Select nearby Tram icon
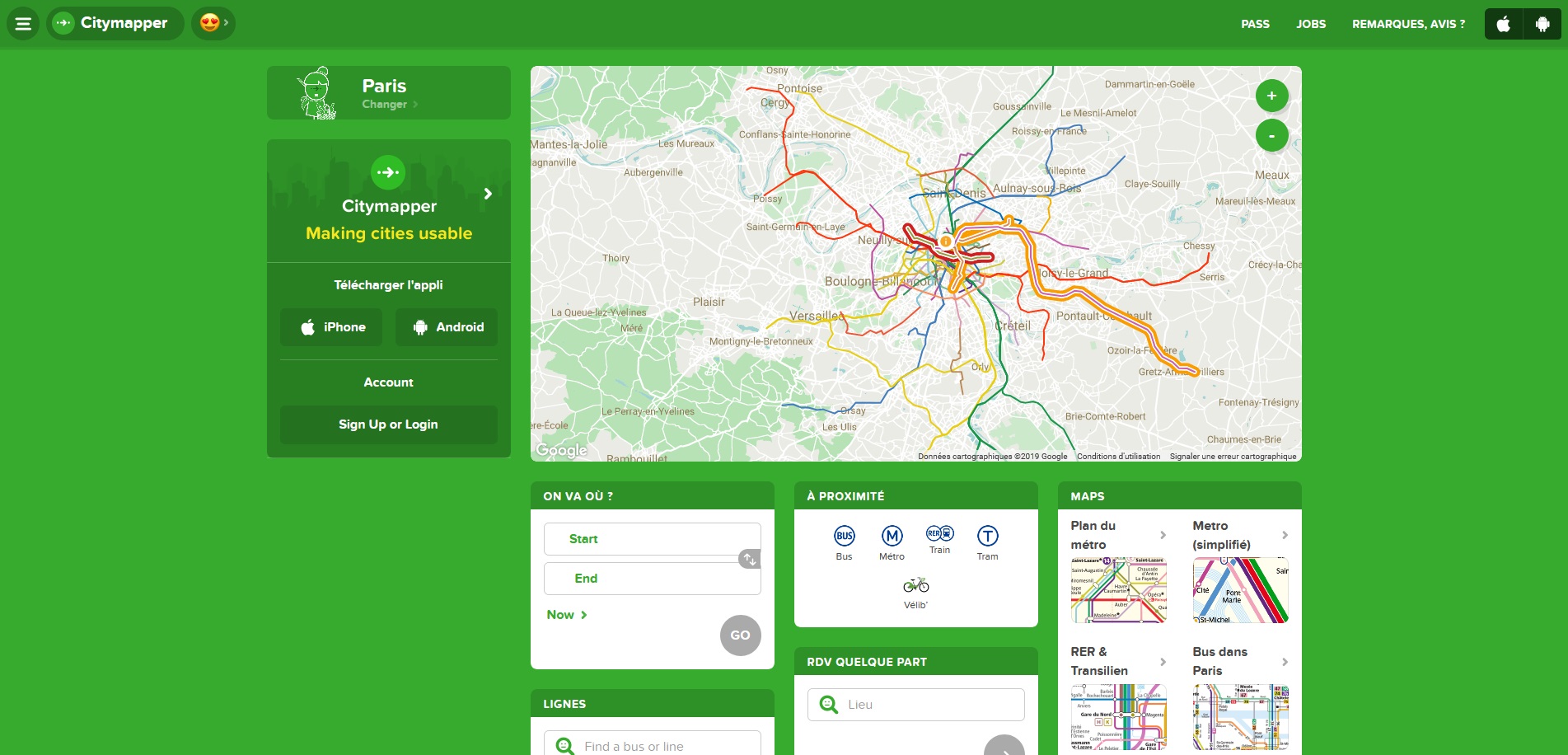The image size is (1568, 755). click(987, 543)
